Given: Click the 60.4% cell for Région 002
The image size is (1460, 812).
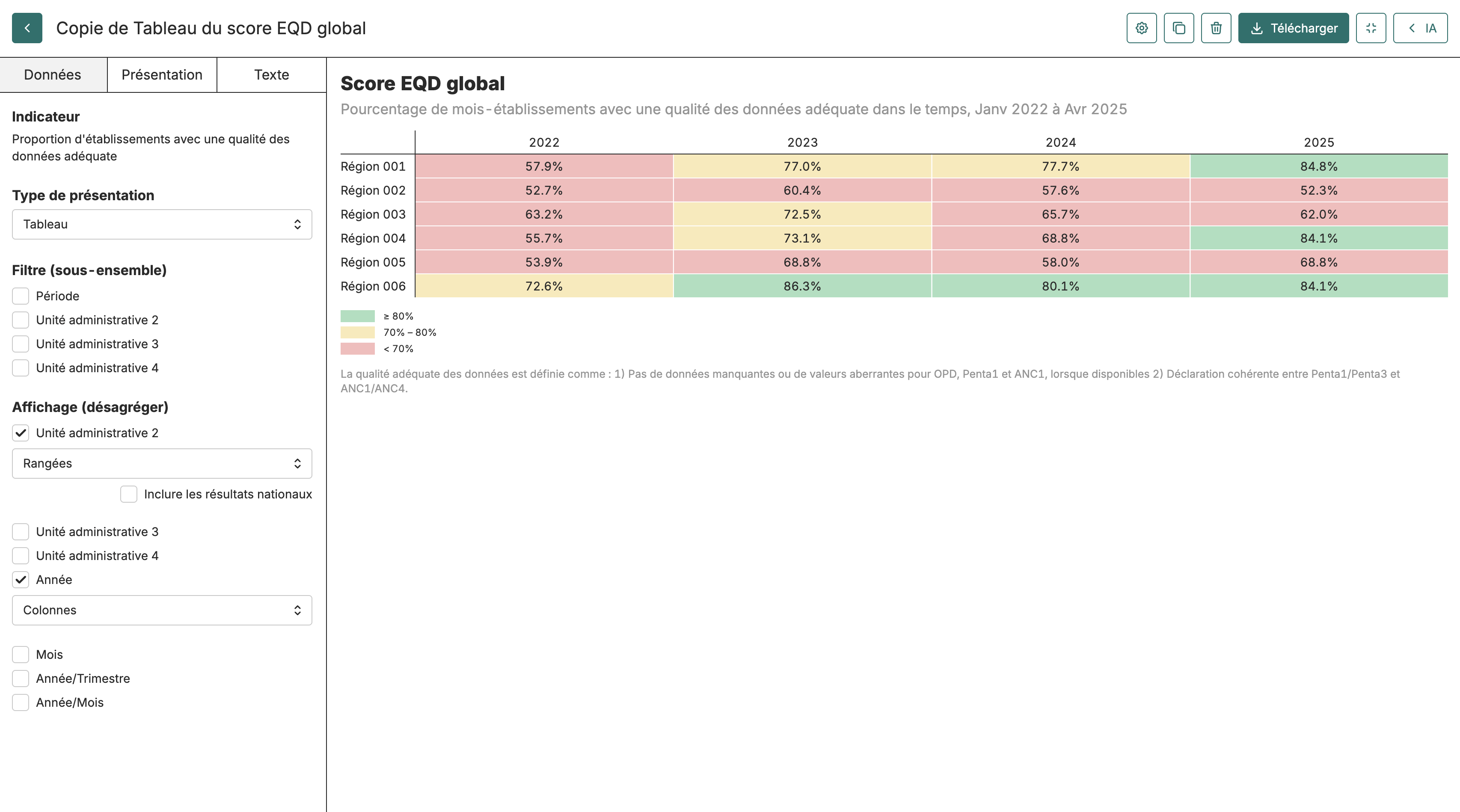Looking at the screenshot, I should (803, 190).
